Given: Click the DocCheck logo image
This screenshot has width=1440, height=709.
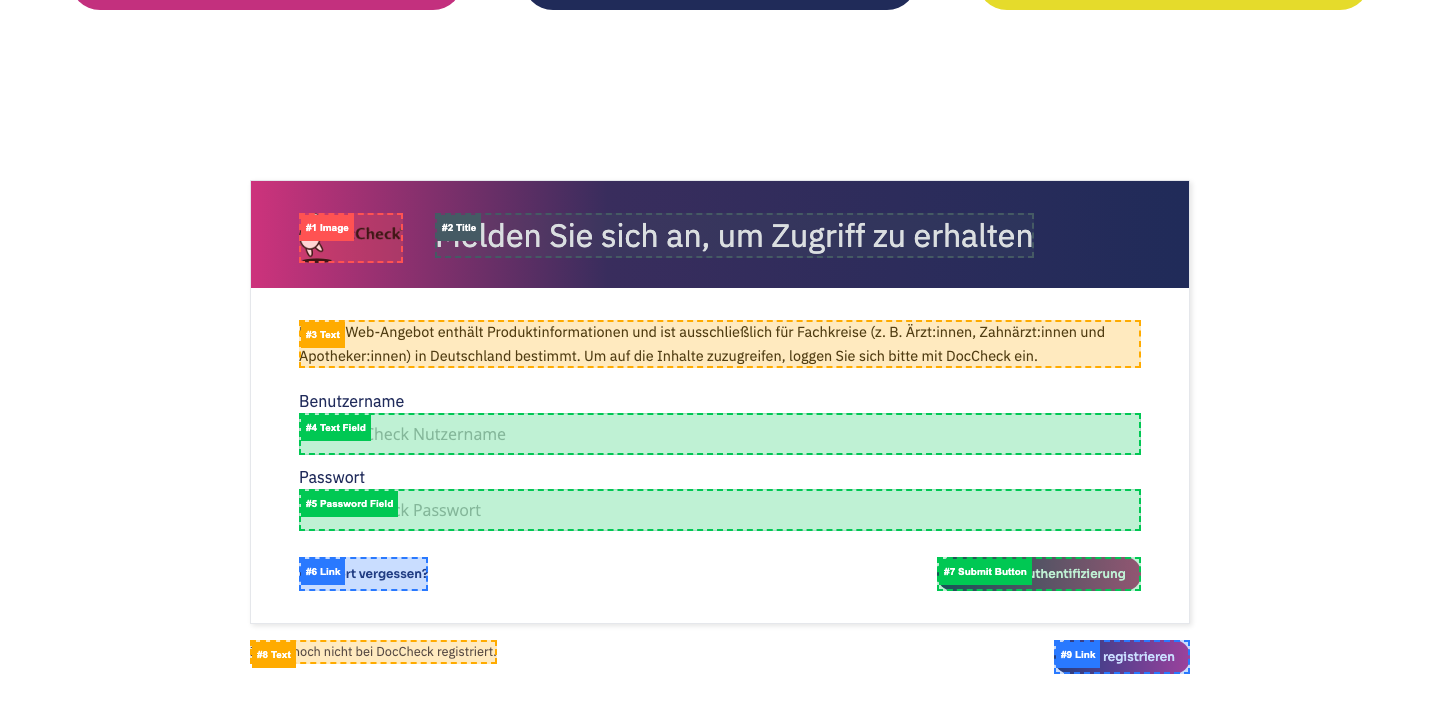Looking at the screenshot, I should point(352,238).
